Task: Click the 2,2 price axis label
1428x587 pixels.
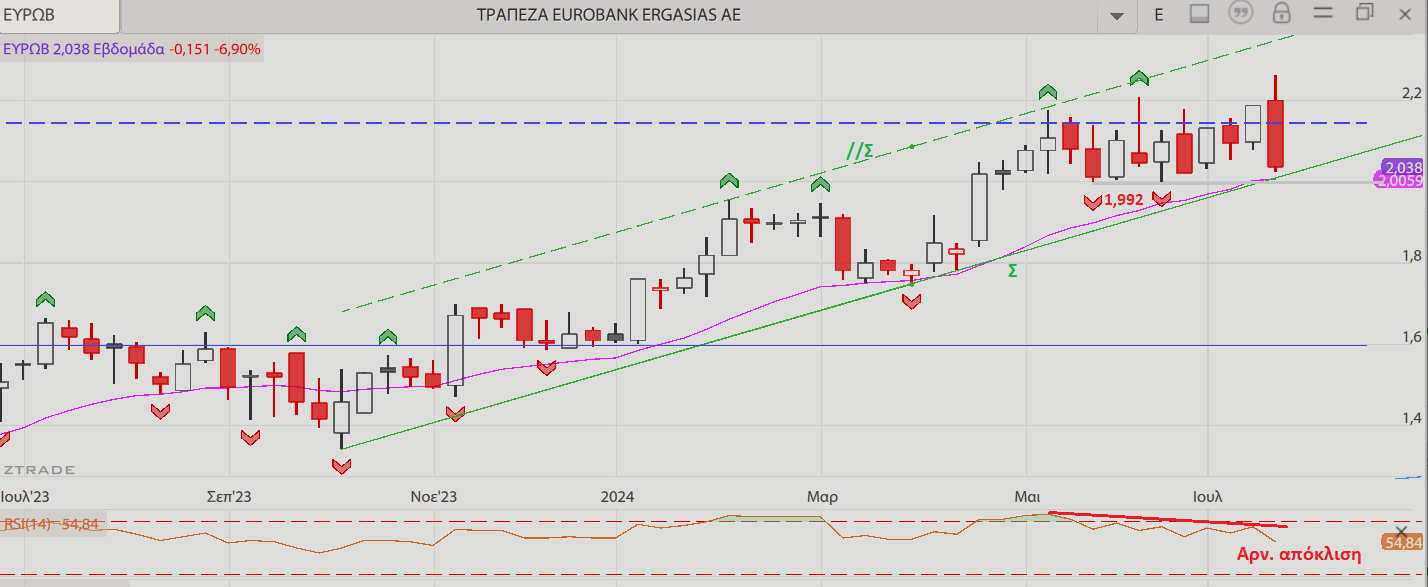Action: pyautogui.click(x=1412, y=94)
